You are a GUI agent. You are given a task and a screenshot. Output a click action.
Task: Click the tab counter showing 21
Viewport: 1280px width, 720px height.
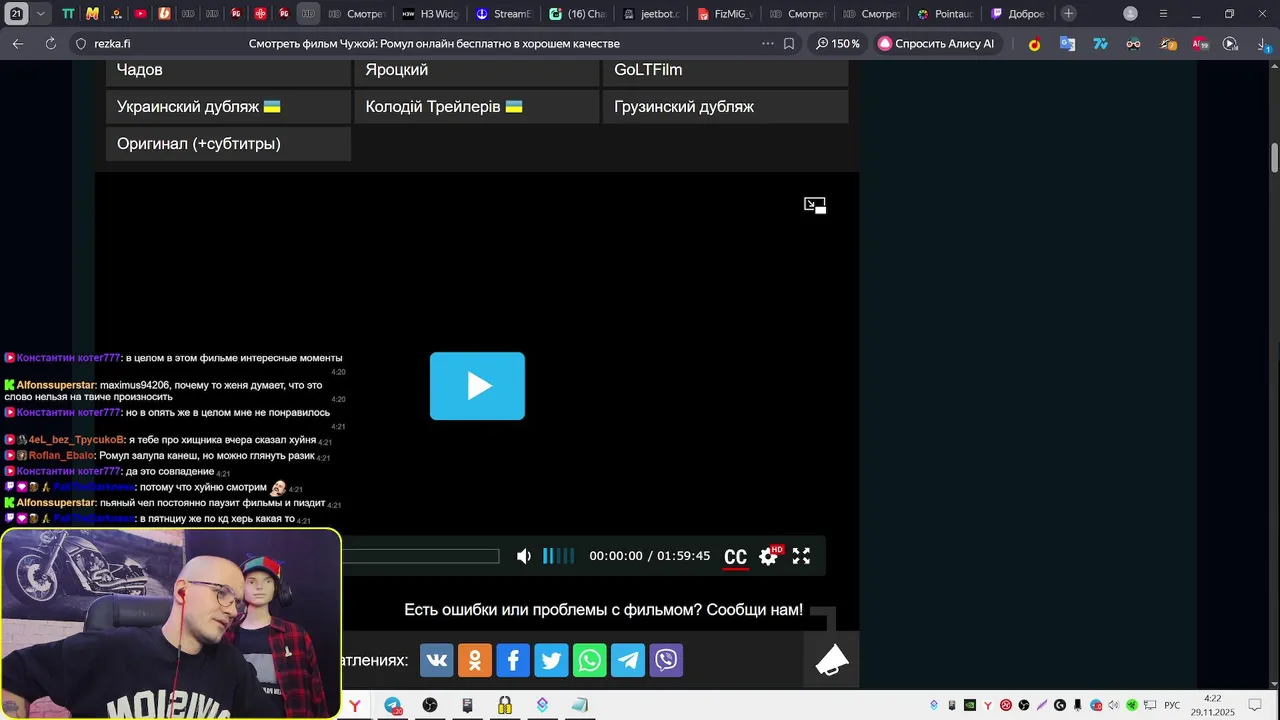coord(16,14)
